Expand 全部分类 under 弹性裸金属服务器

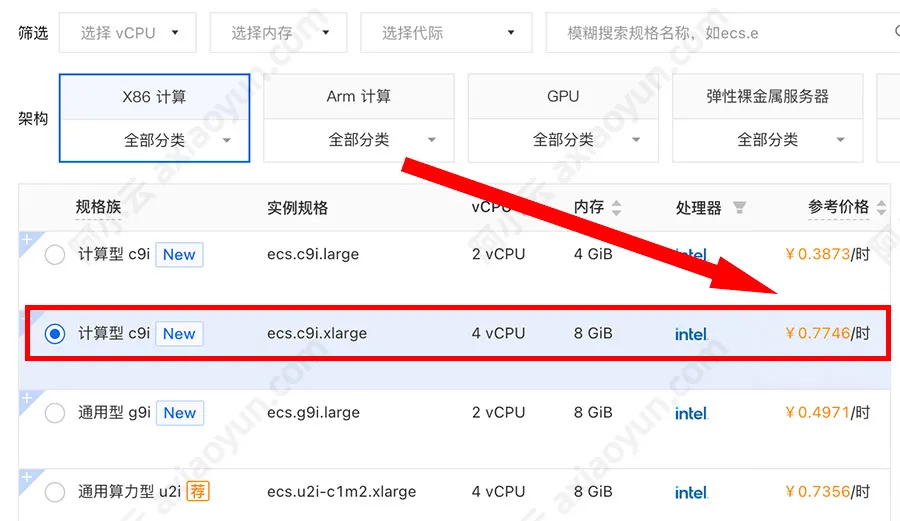[x=767, y=140]
